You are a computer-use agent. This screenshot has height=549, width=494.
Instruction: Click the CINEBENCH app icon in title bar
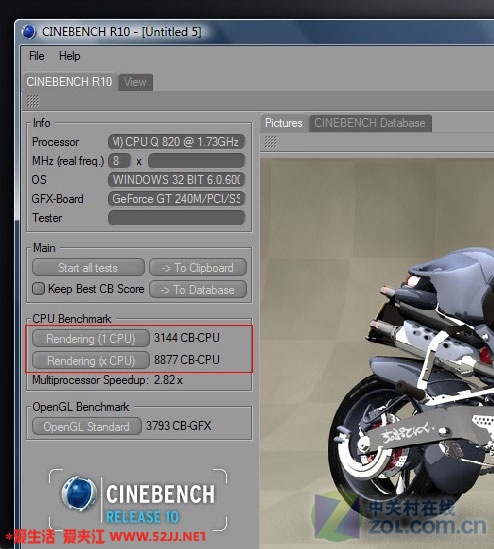pyautogui.click(x=29, y=32)
